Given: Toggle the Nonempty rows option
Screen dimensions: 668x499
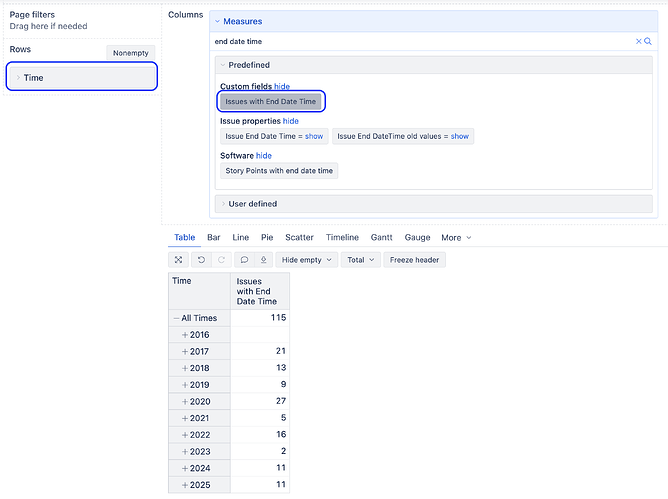Looking at the screenshot, I should point(131,52).
